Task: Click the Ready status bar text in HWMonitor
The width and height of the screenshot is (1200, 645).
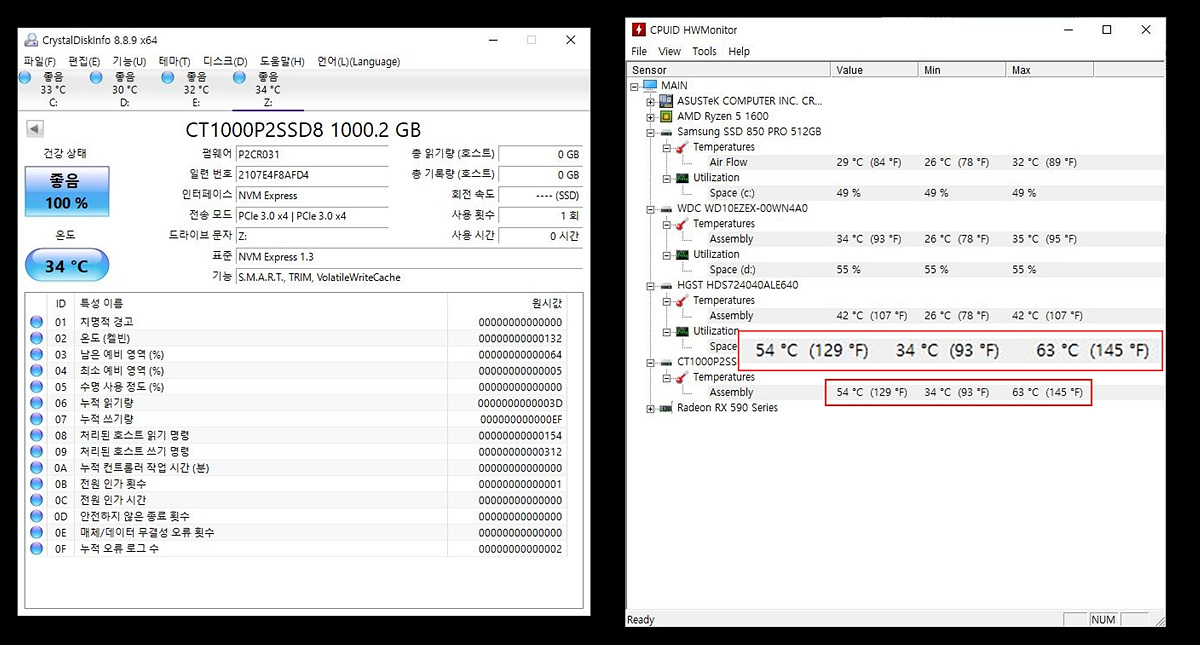Action: [640, 620]
